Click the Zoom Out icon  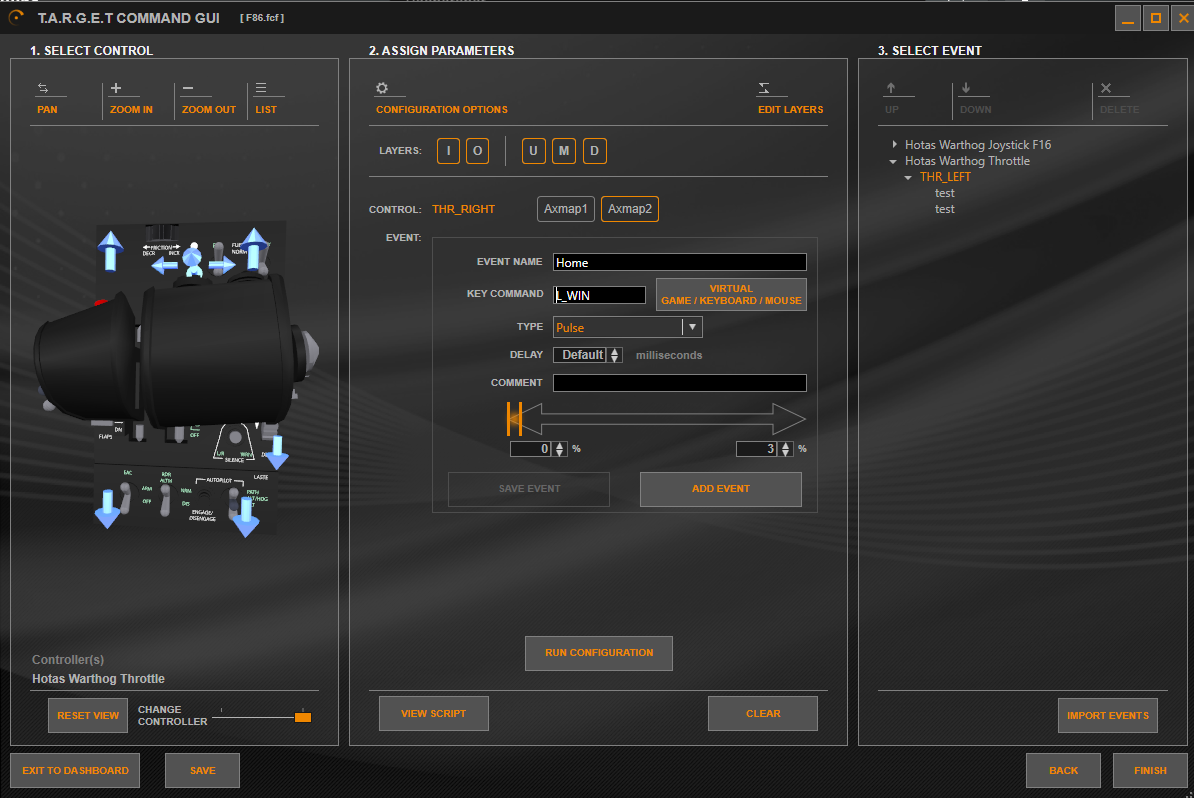[x=189, y=89]
